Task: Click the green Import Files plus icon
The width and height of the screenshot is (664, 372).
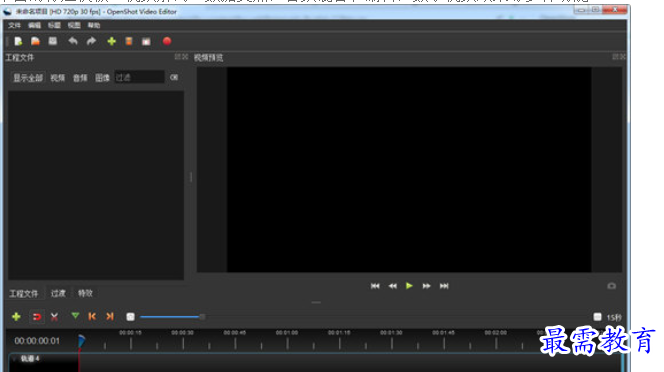Action: click(111, 41)
